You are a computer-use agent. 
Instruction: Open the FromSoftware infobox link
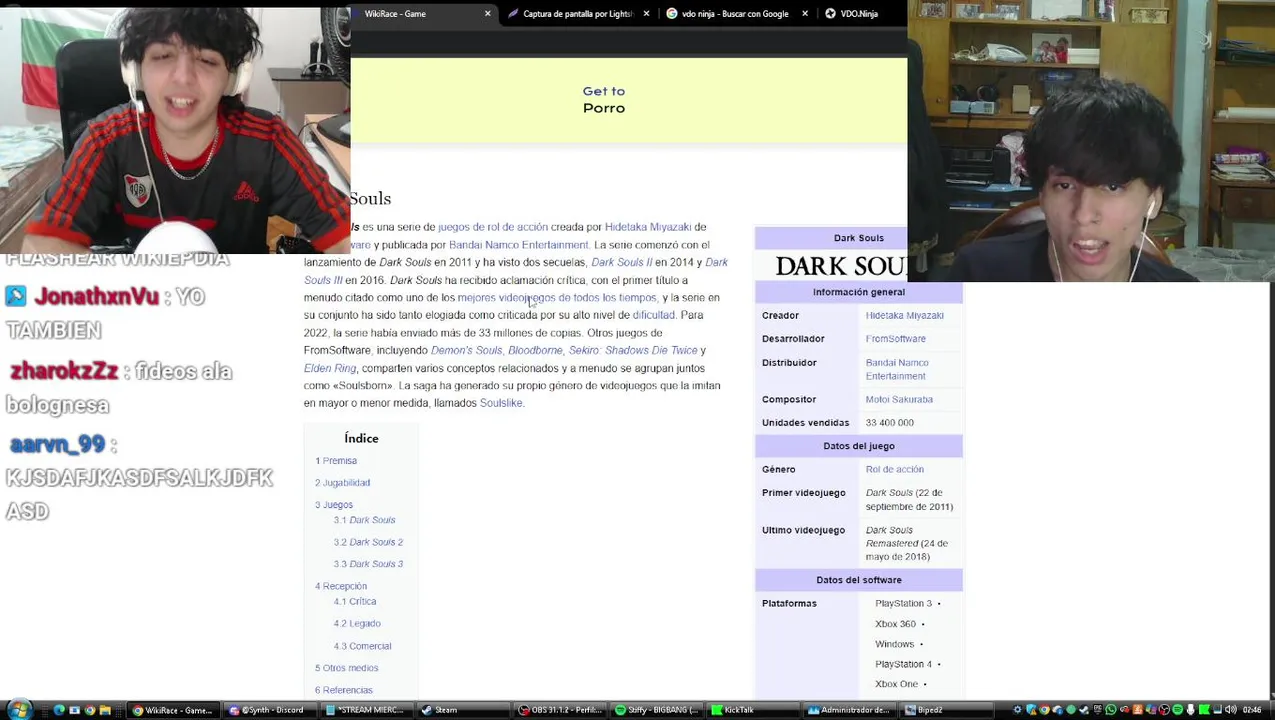896,339
